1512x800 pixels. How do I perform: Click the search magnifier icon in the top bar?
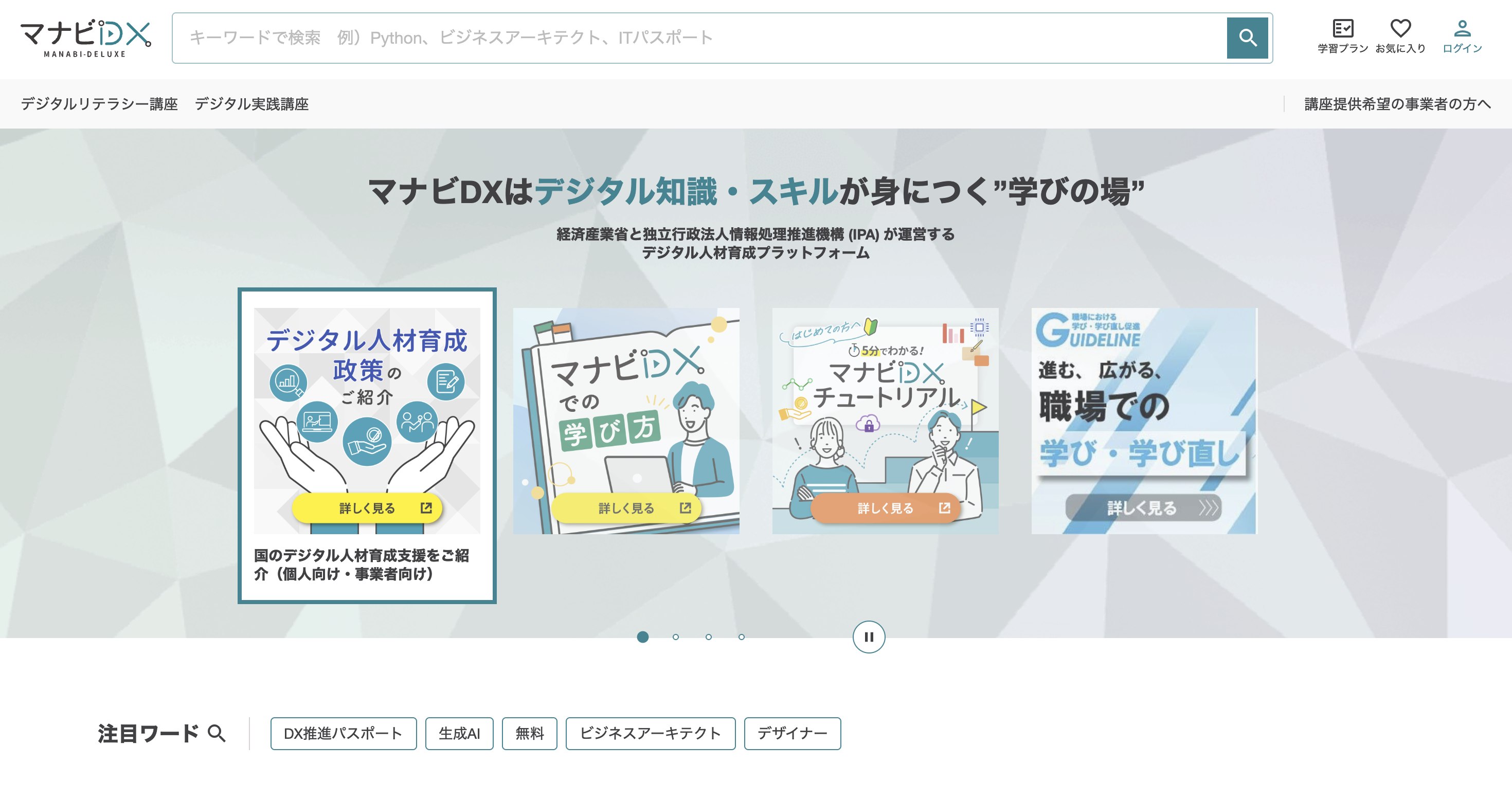[x=1248, y=38]
